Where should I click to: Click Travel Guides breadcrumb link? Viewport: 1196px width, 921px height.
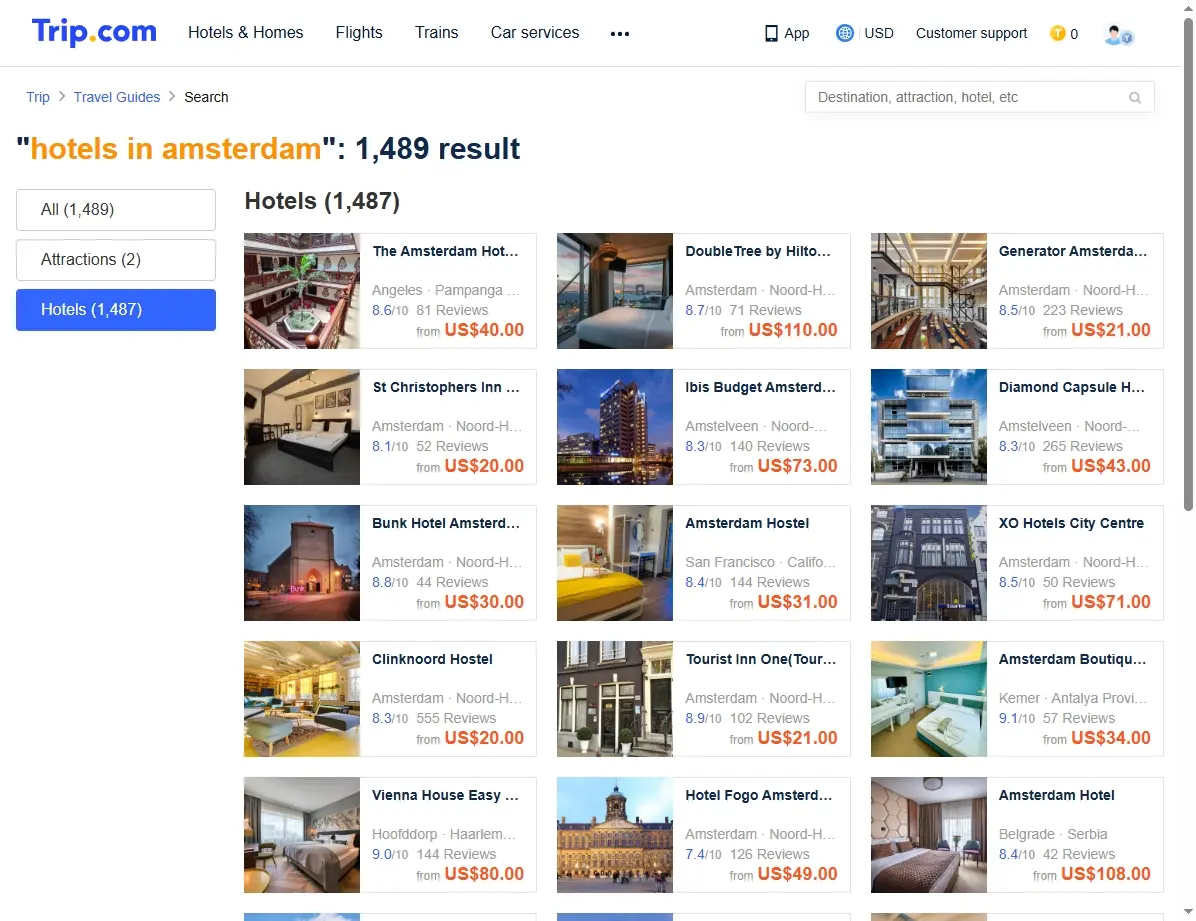click(x=117, y=97)
